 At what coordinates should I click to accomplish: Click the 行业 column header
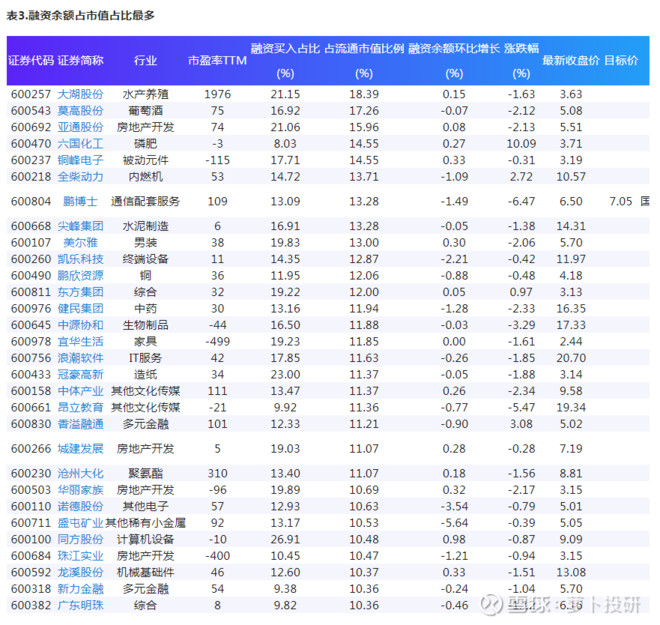point(145,61)
